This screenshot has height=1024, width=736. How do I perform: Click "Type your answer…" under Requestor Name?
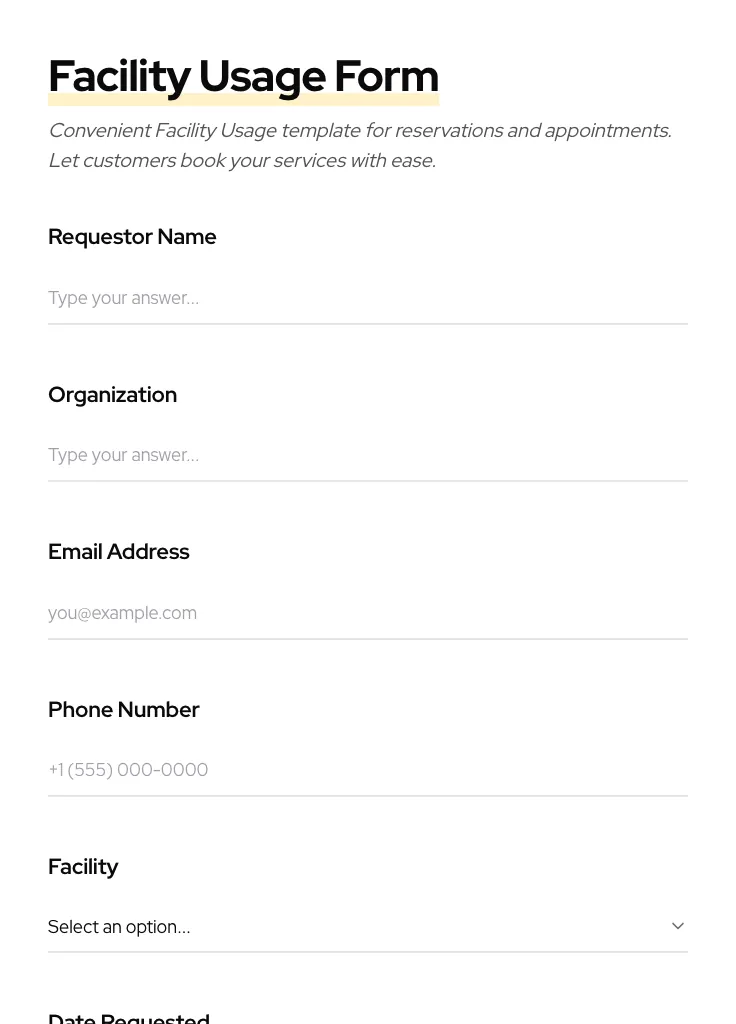123,298
